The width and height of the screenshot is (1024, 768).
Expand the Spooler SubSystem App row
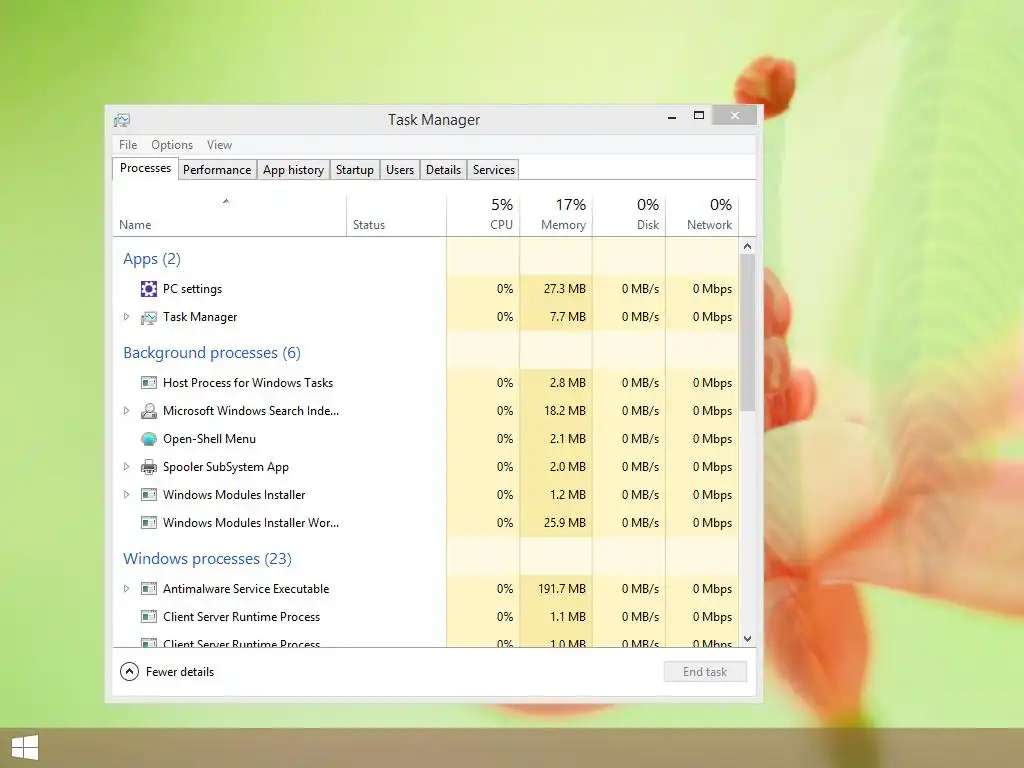[127, 467]
